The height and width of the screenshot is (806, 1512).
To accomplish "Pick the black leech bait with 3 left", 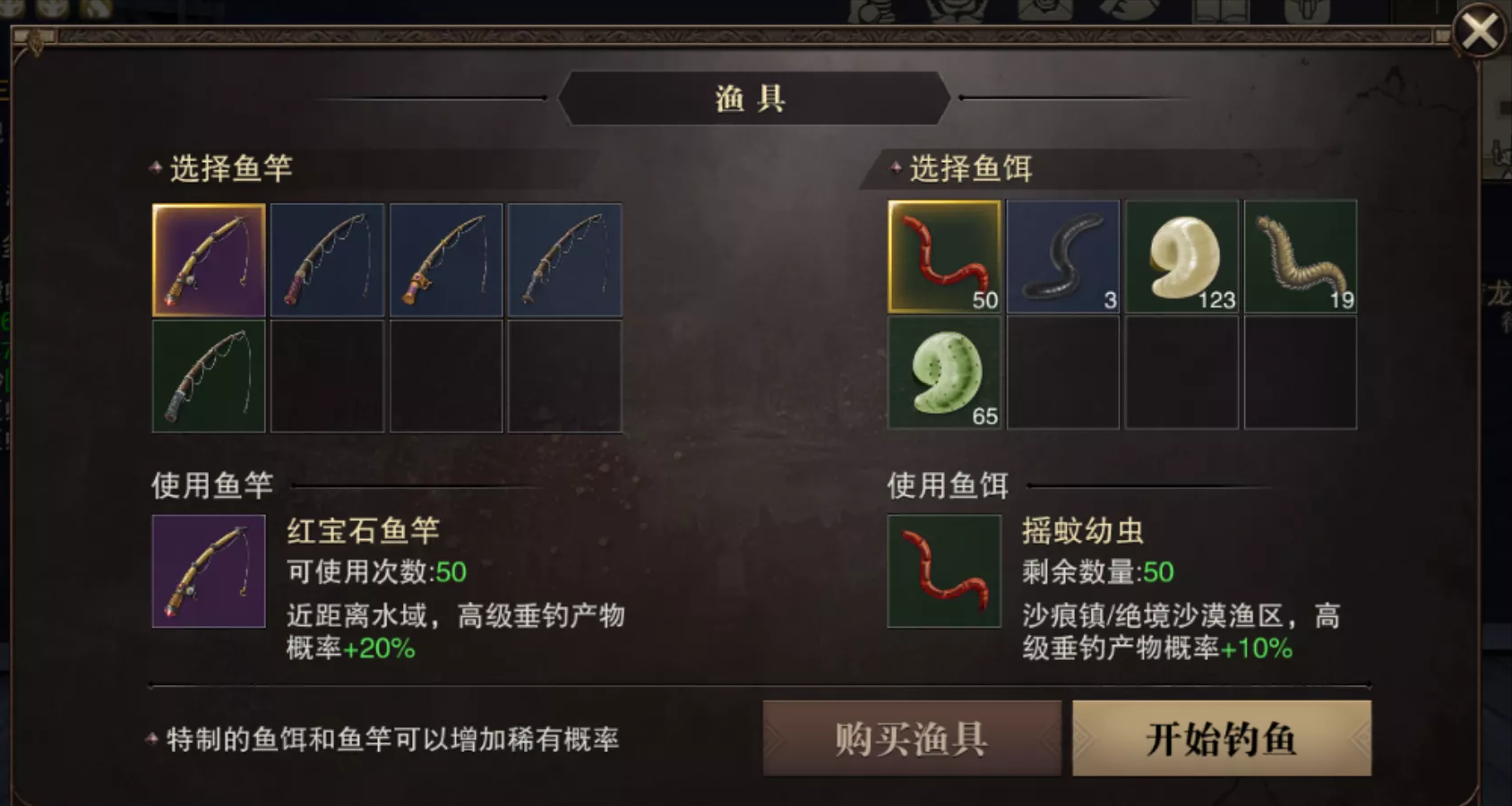I will [x=1063, y=257].
